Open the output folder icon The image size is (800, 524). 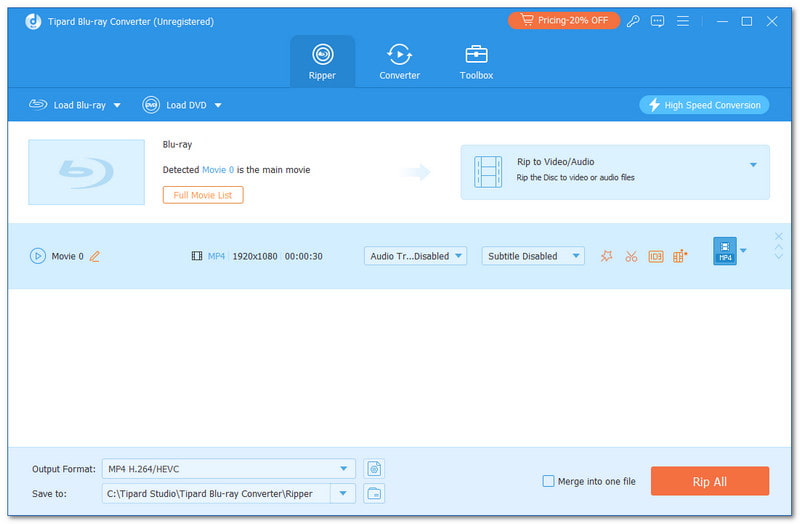pos(374,494)
